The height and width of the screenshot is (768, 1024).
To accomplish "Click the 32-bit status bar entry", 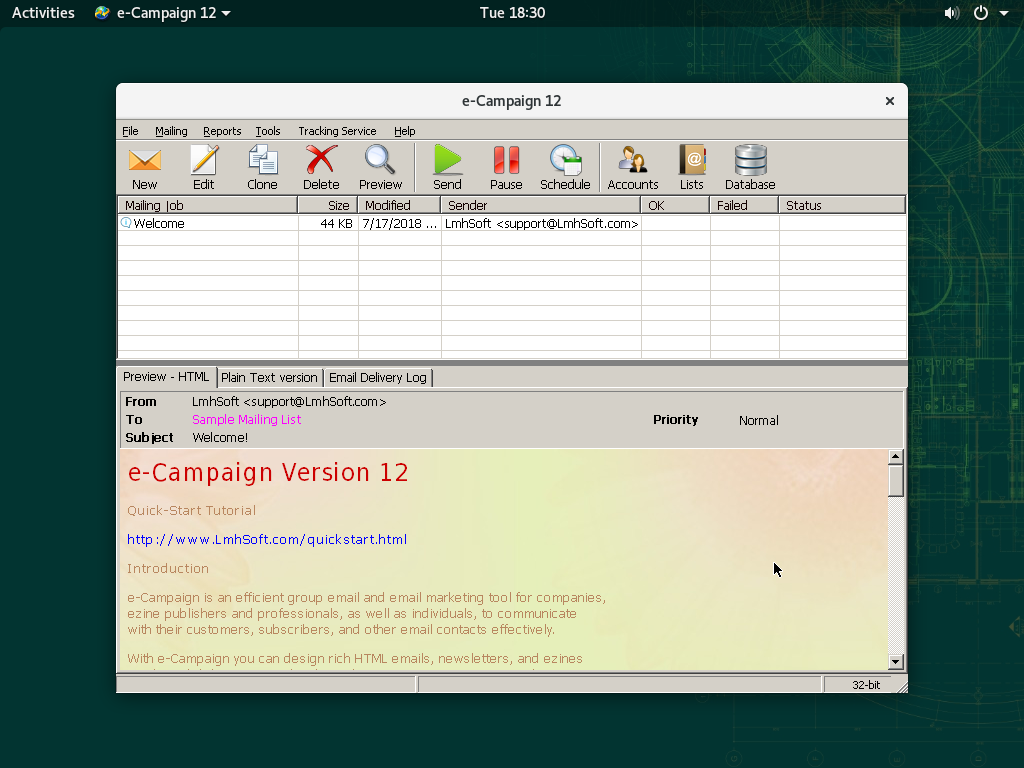I will click(866, 684).
